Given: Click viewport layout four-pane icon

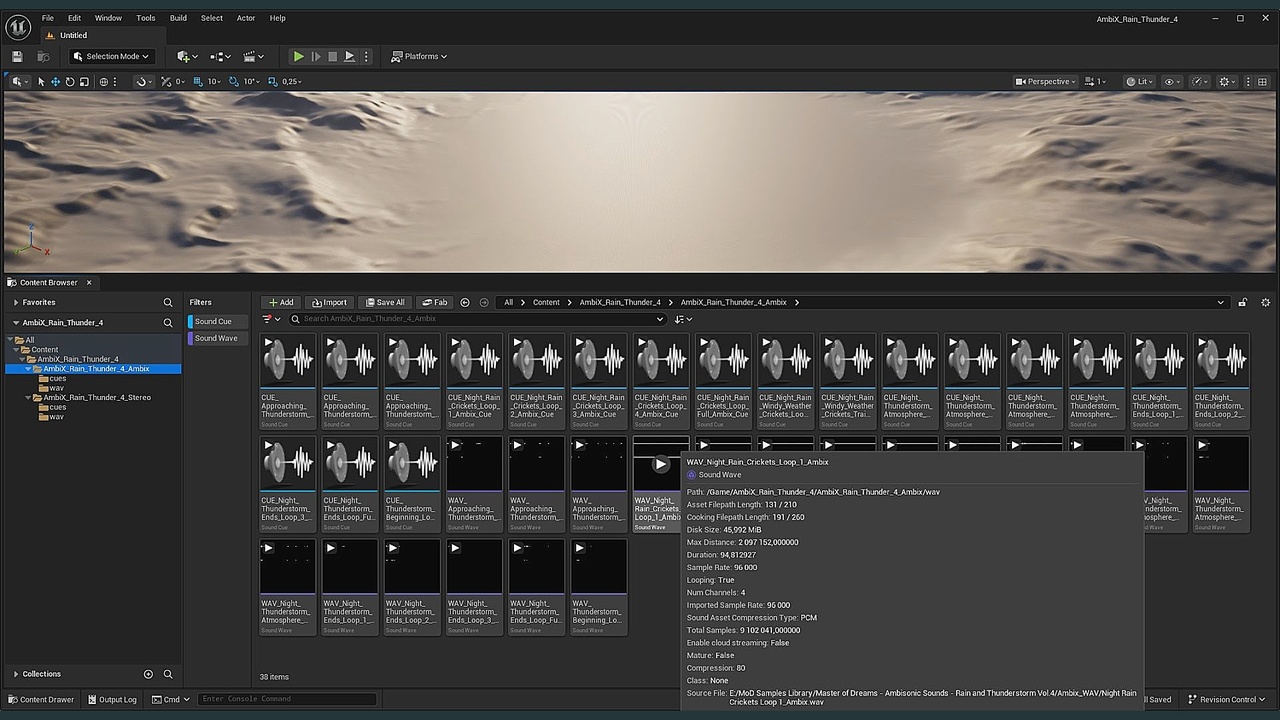Looking at the screenshot, I should (1262, 81).
